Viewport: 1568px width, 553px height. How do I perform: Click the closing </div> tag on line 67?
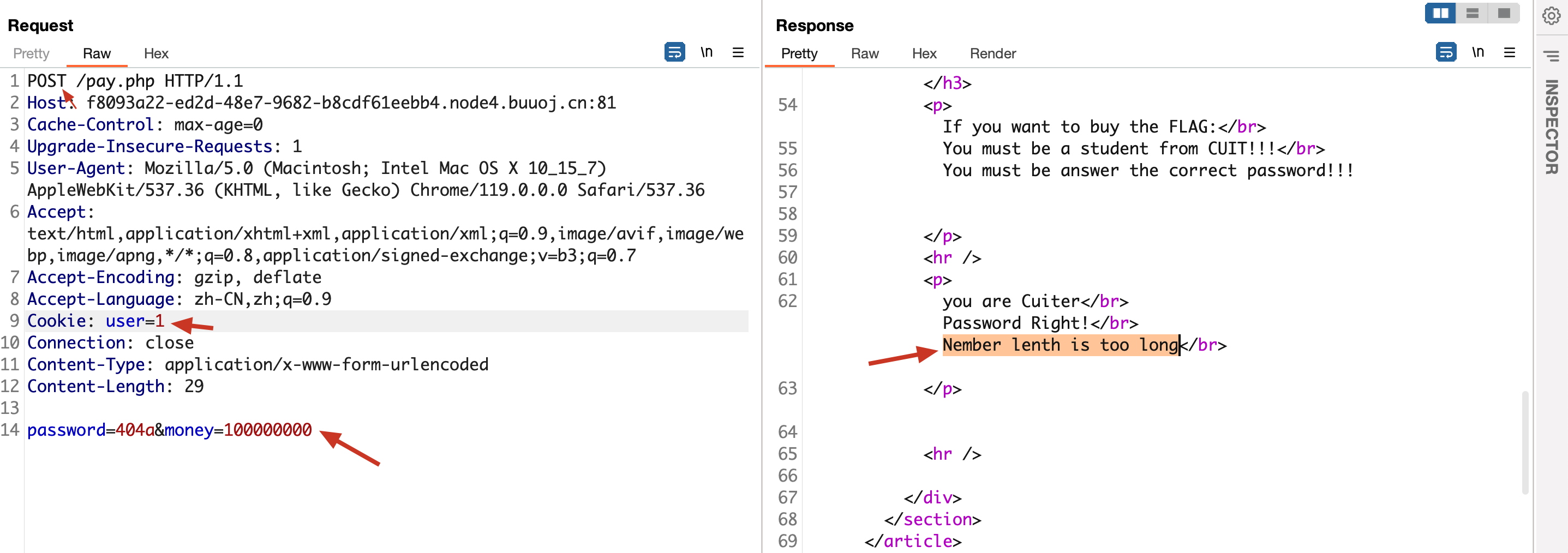932,497
